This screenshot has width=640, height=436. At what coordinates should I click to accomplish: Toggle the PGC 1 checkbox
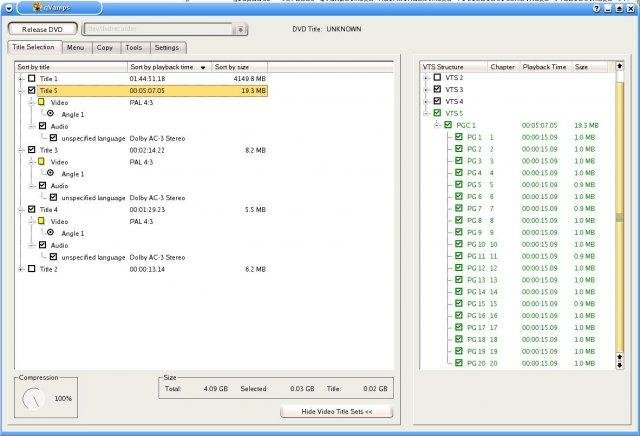pyautogui.click(x=448, y=125)
